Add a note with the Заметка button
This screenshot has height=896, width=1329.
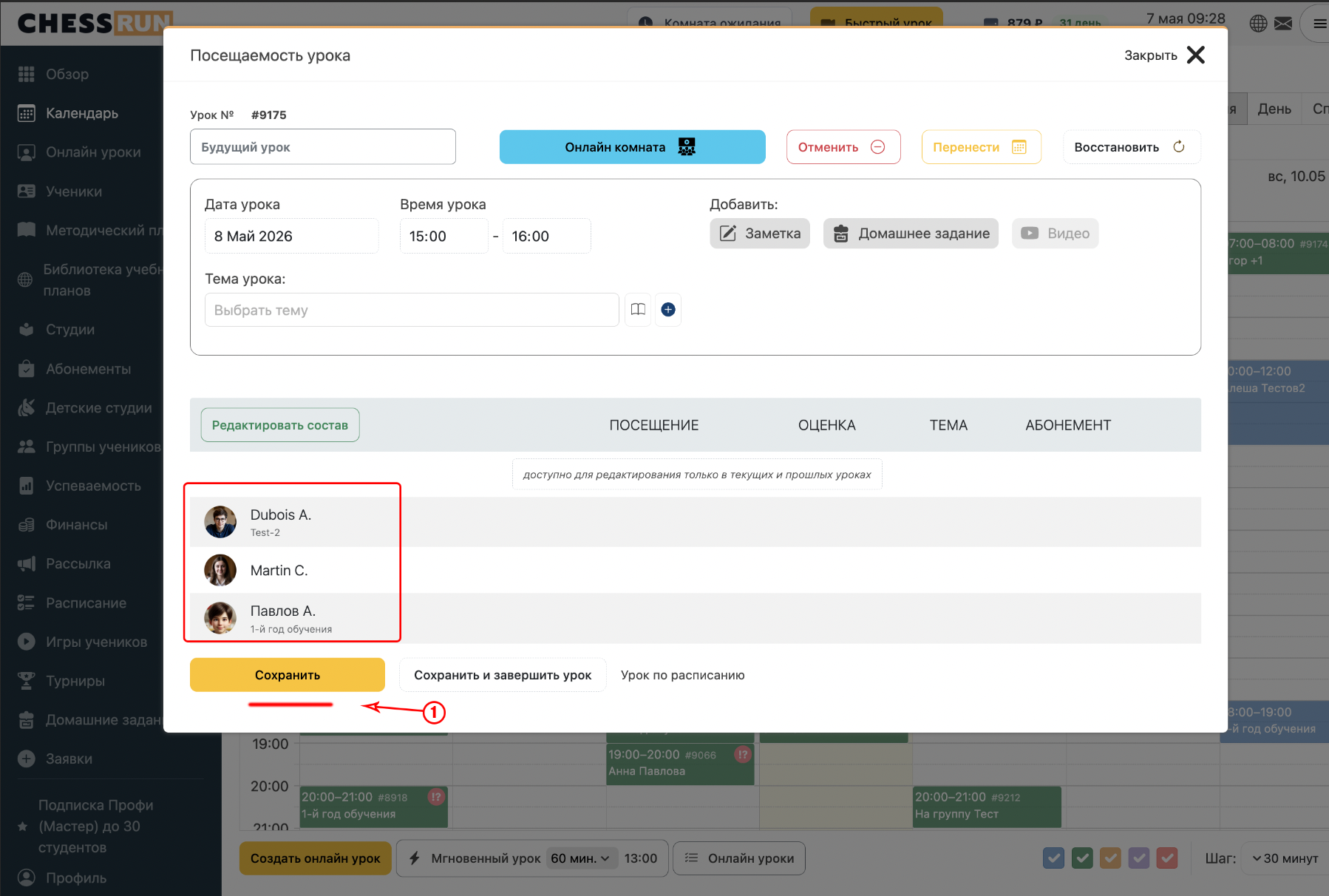tap(760, 234)
